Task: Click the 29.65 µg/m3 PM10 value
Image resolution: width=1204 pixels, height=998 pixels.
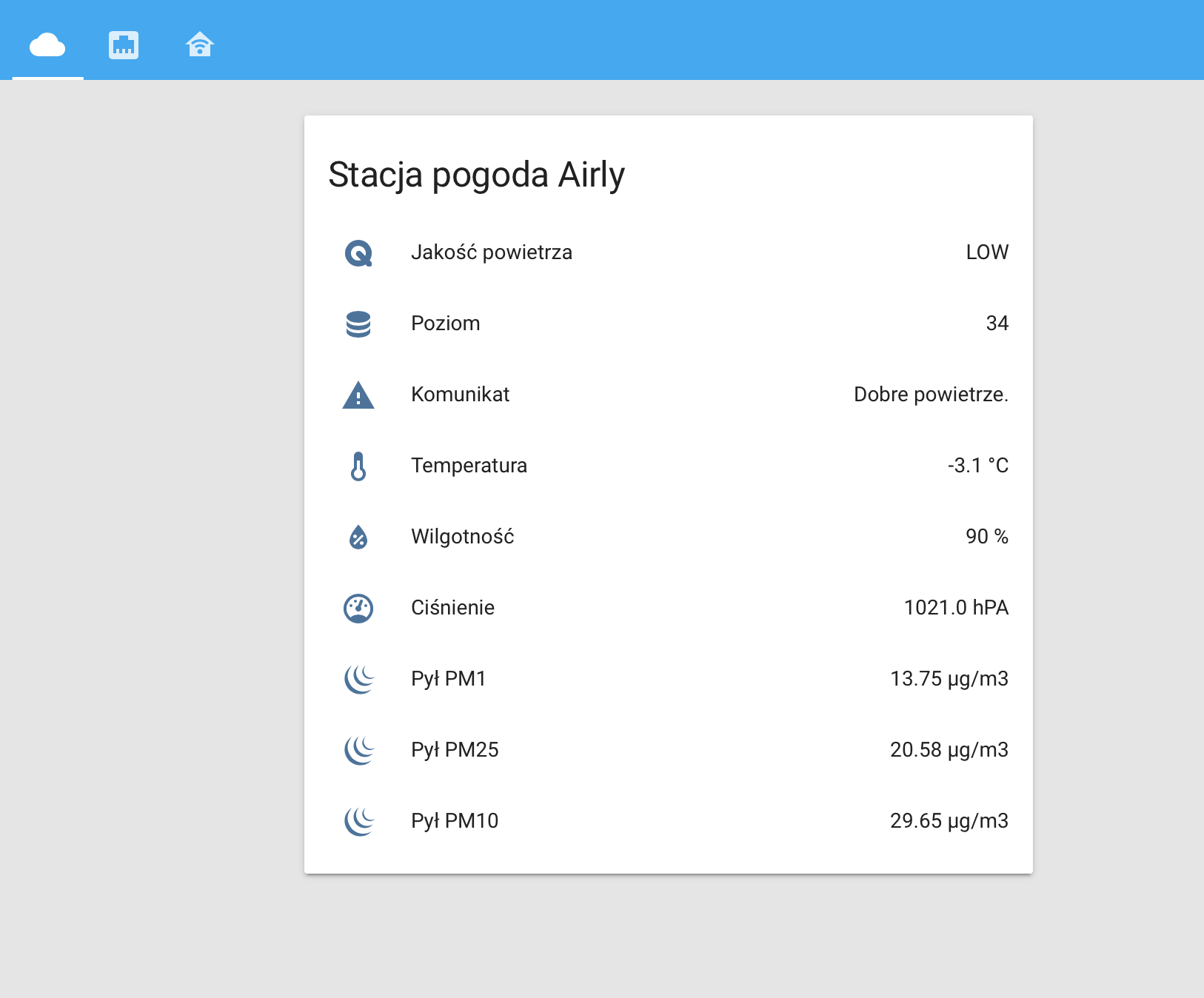Action: coord(949,821)
